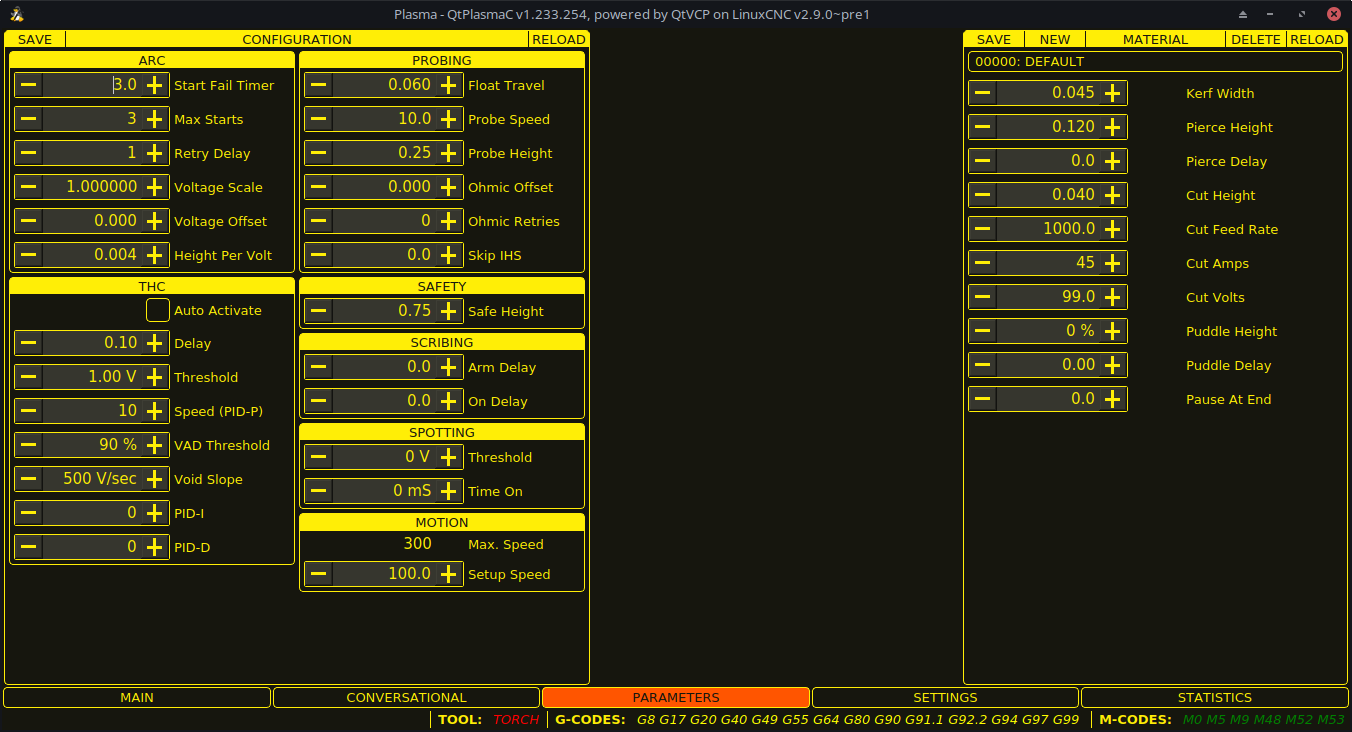Decrease Probe Speed with the minus icon
This screenshot has width=1352, height=732.
[318, 118]
